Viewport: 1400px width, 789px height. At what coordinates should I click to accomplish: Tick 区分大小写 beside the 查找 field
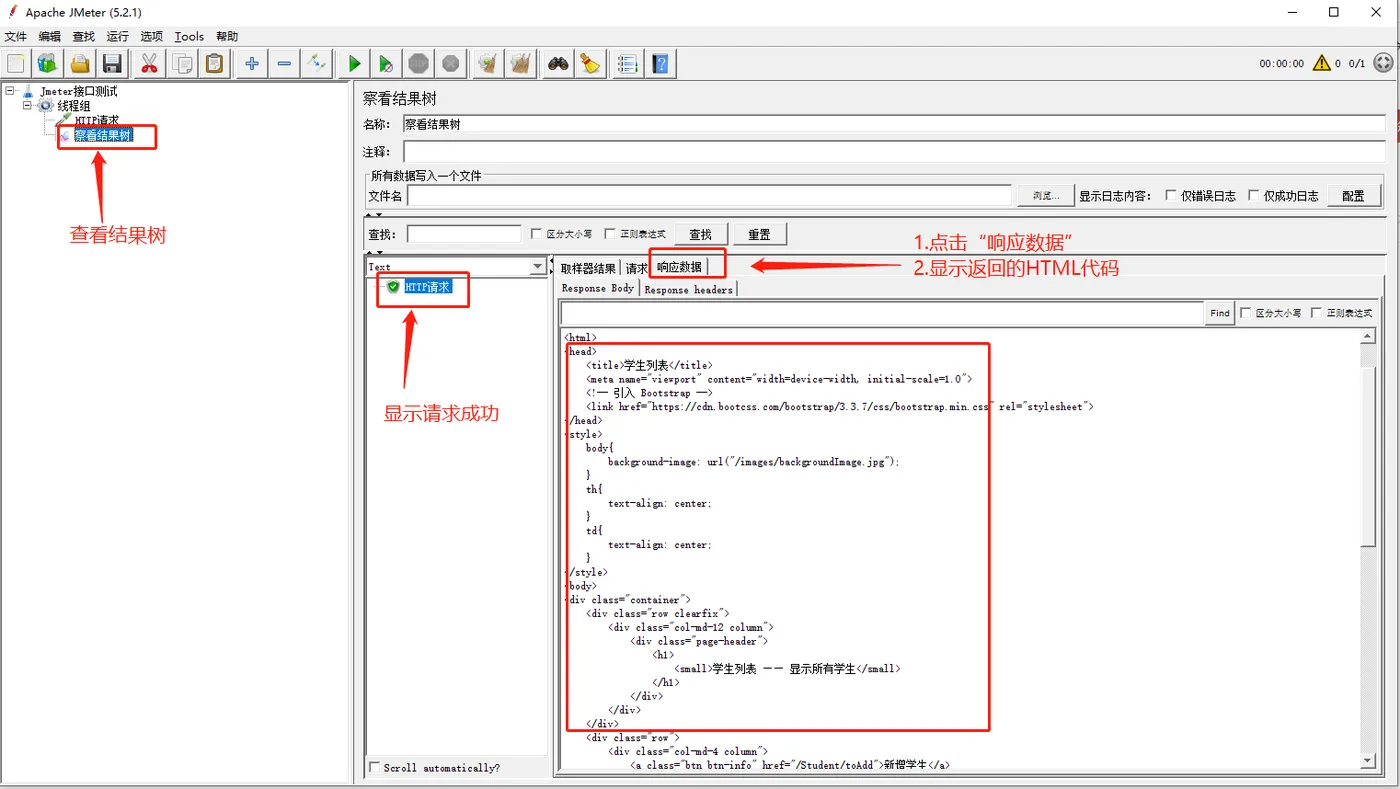coord(536,234)
